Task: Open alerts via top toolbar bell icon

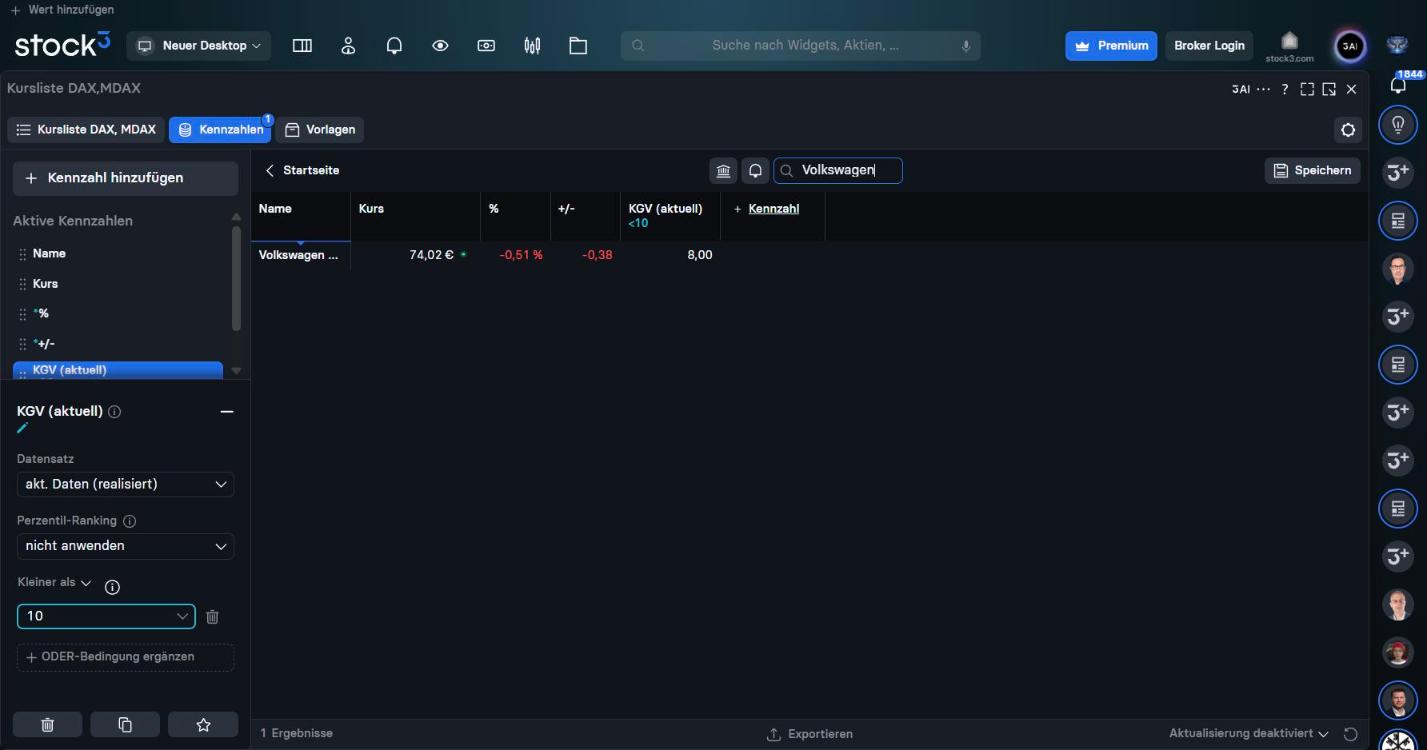Action: (394, 46)
